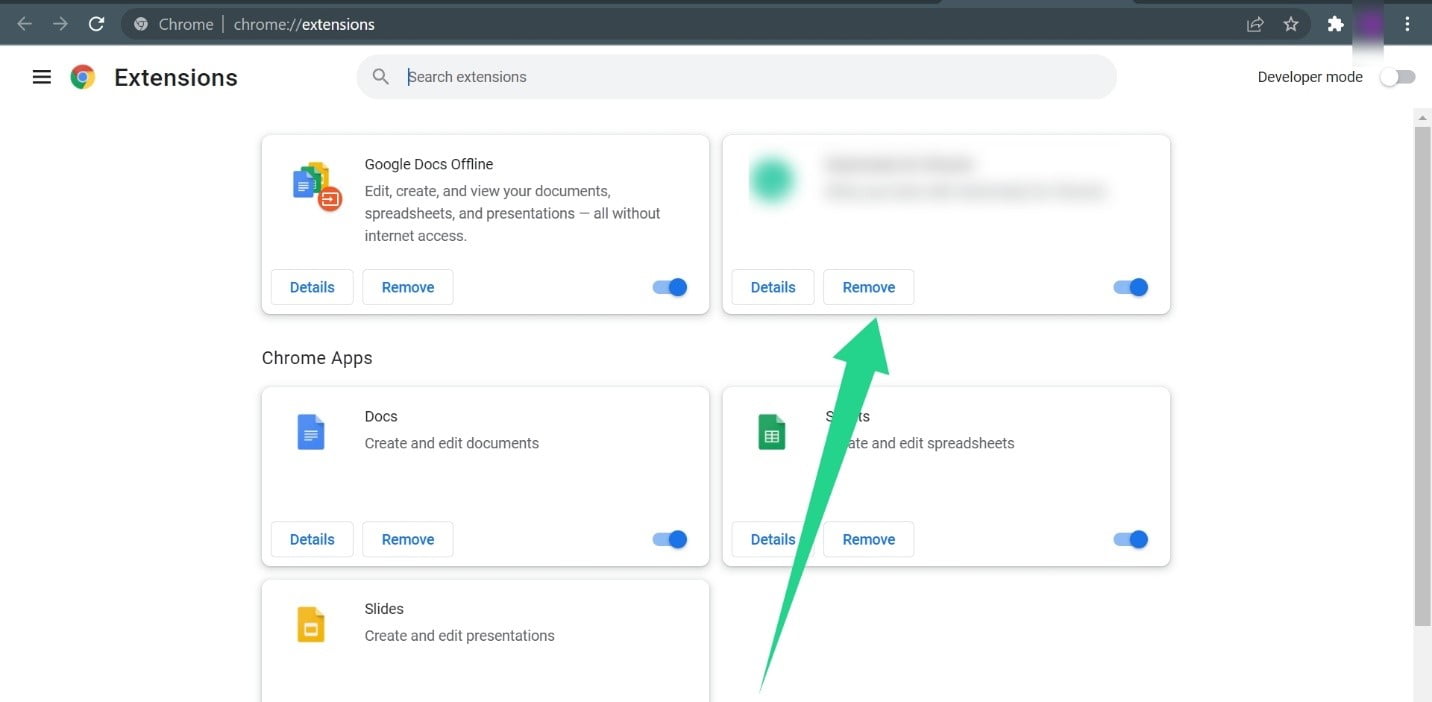Open the Extensions puzzle-piece menu
Image resolution: width=1432 pixels, height=702 pixels.
[1335, 24]
